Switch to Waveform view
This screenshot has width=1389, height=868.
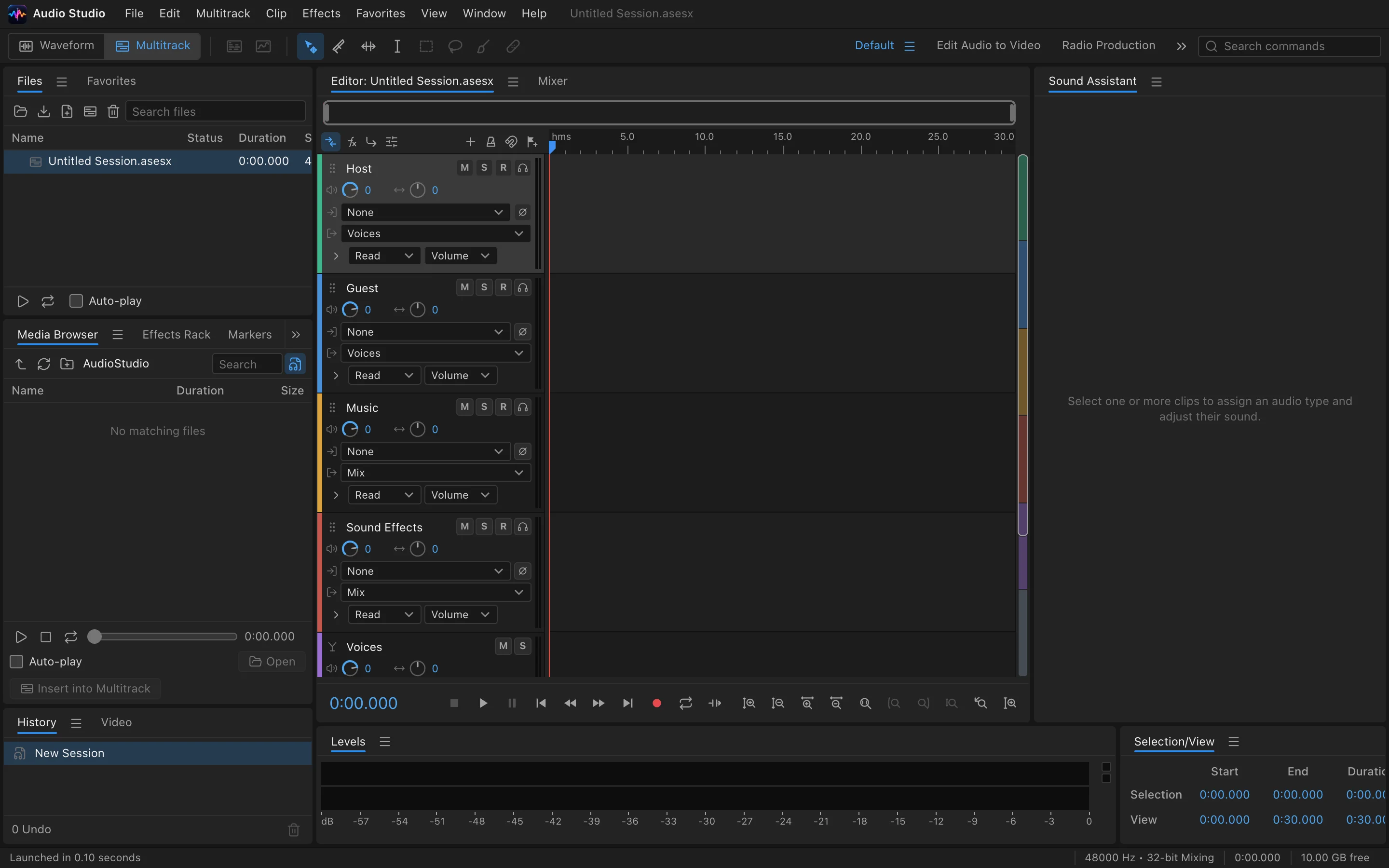57,46
